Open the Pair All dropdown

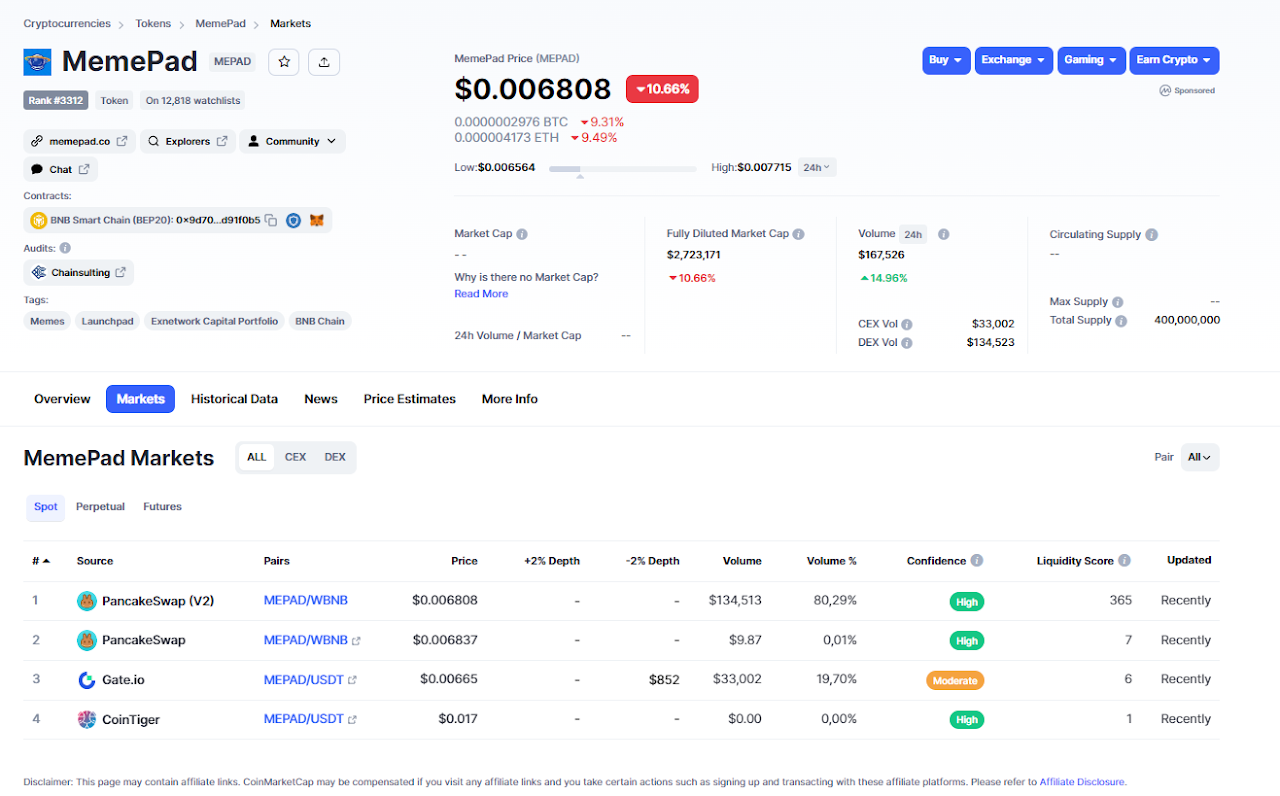[x=1200, y=457]
